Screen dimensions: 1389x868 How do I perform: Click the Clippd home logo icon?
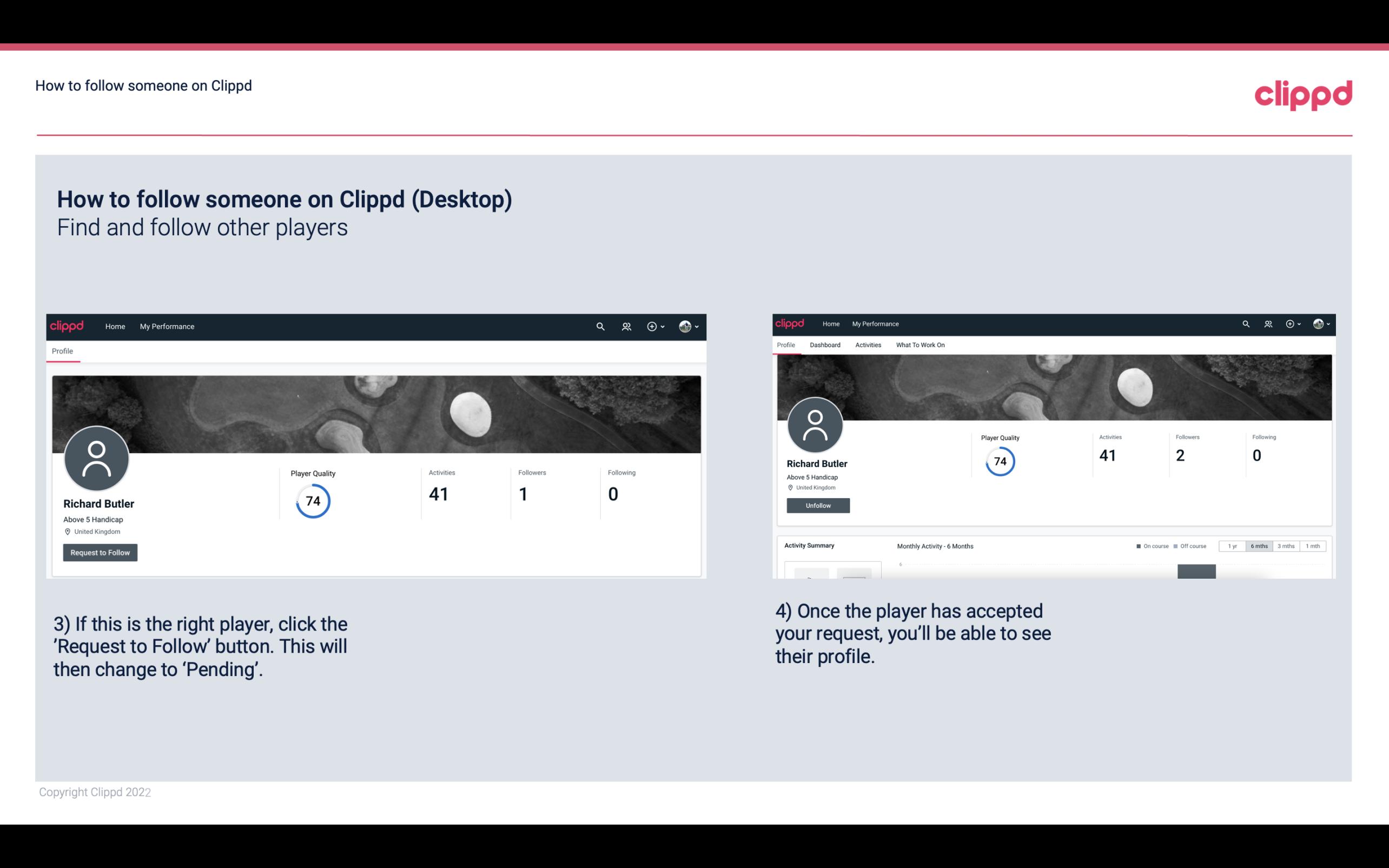68,326
